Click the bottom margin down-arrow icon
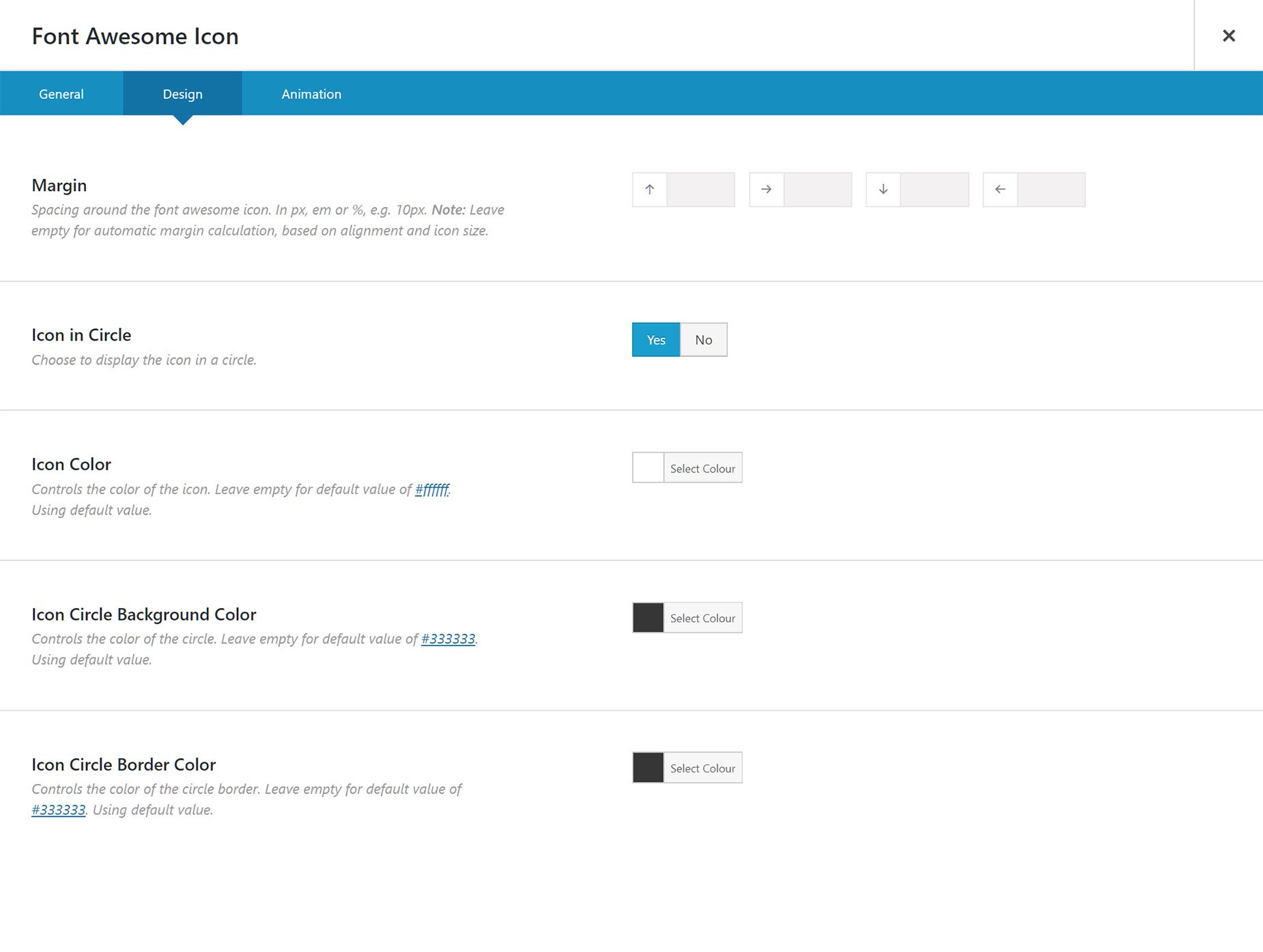 (883, 189)
